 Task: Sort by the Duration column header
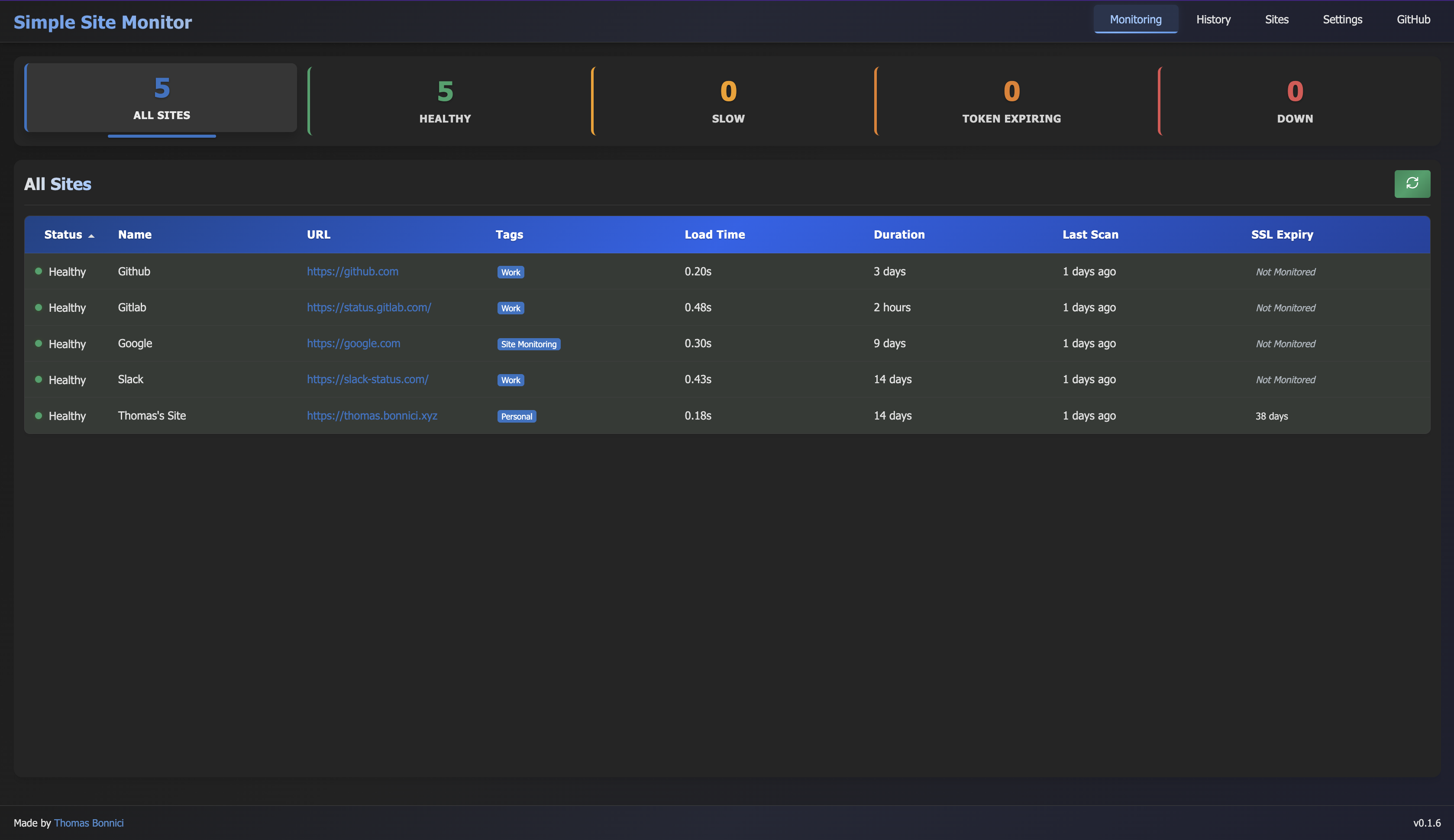tap(899, 235)
